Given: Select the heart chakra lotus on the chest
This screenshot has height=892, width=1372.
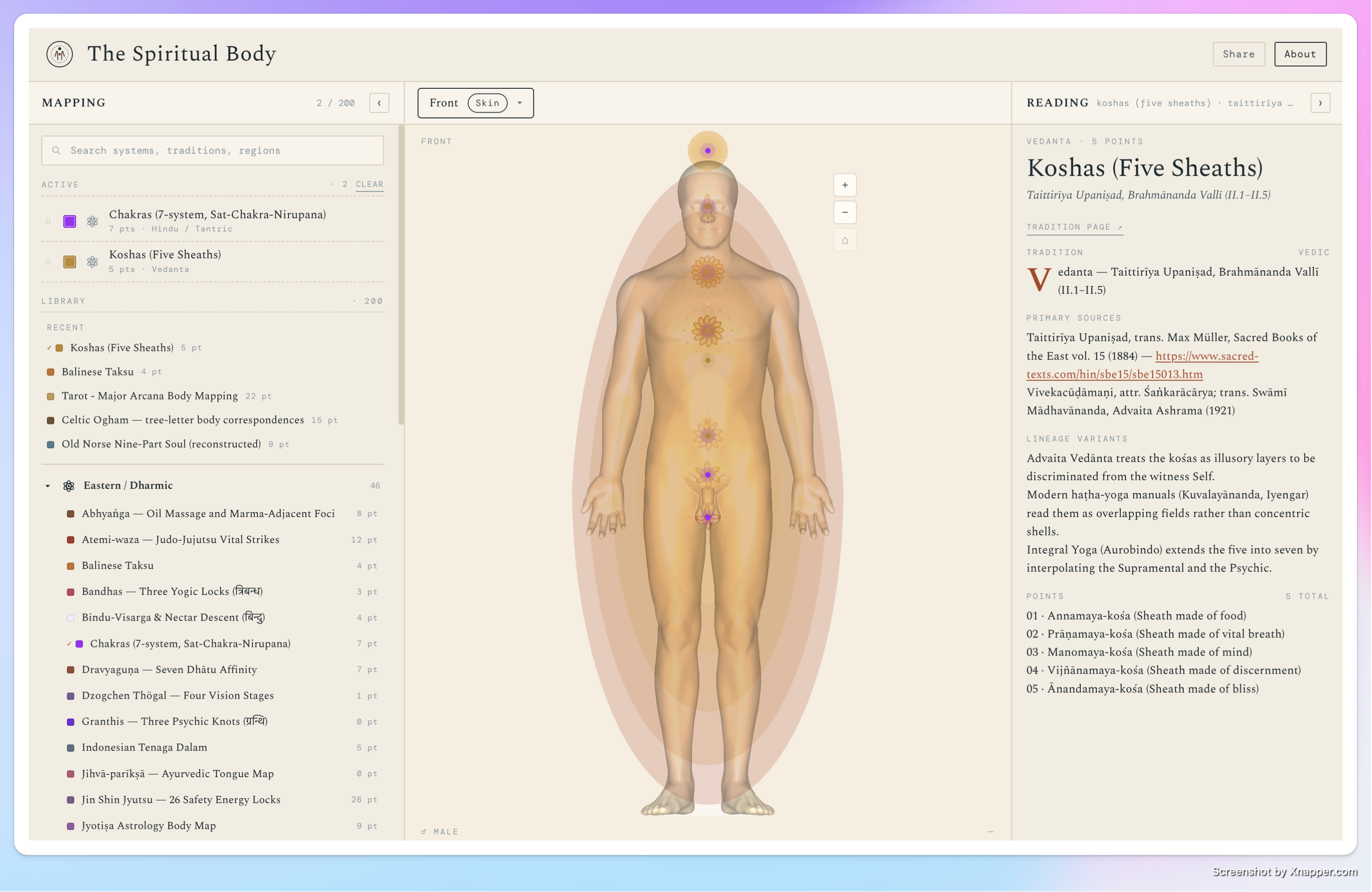Looking at the screenshot, I should tap(707, 330).
